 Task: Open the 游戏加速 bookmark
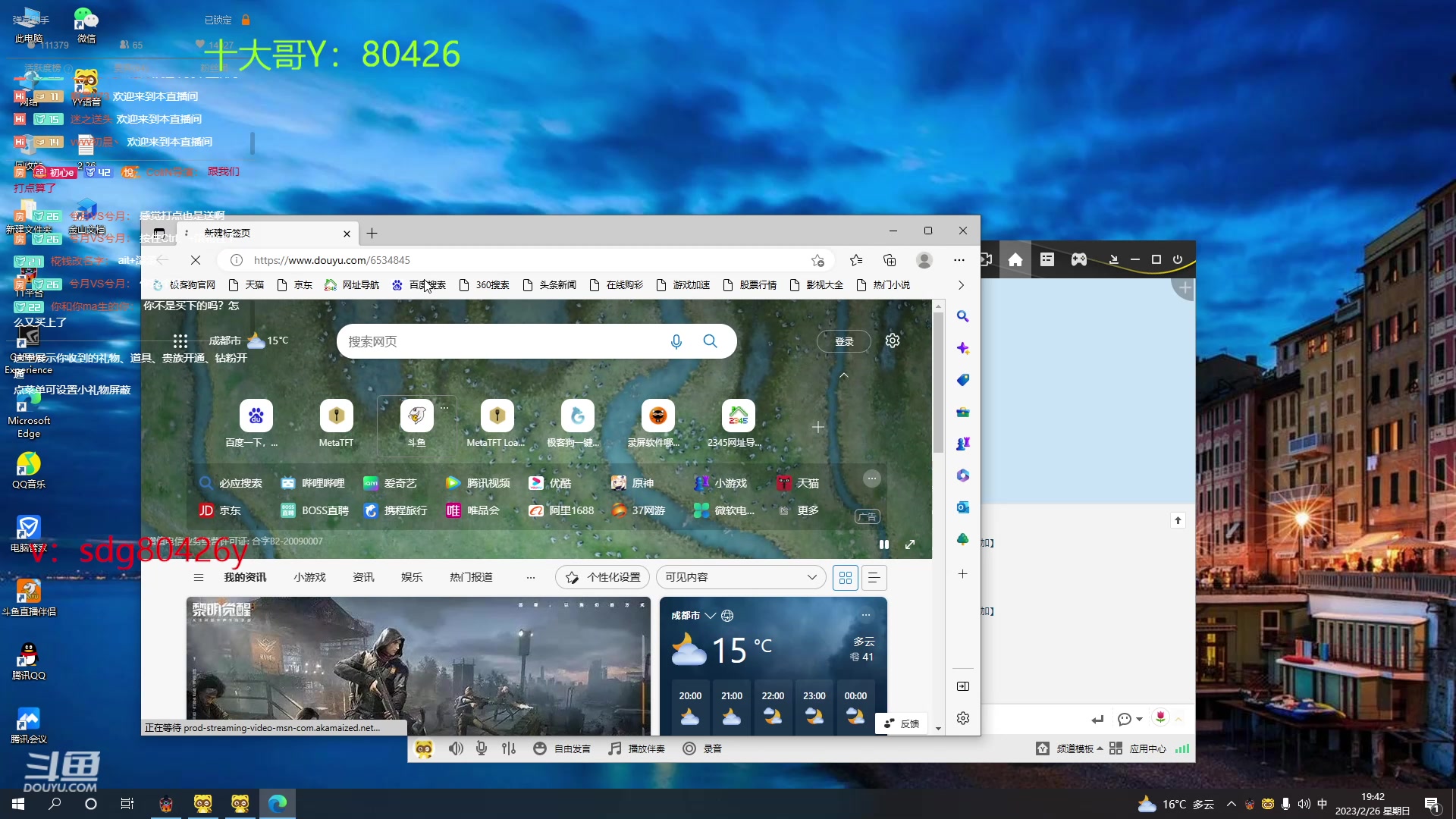(683, 285)
